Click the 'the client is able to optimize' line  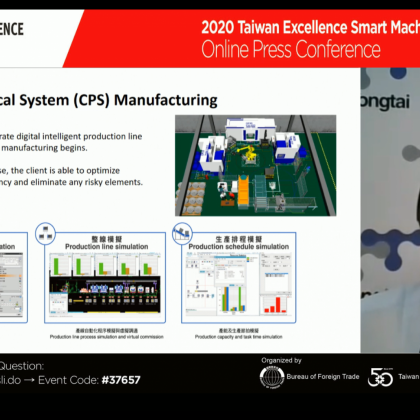click(65, 171)
